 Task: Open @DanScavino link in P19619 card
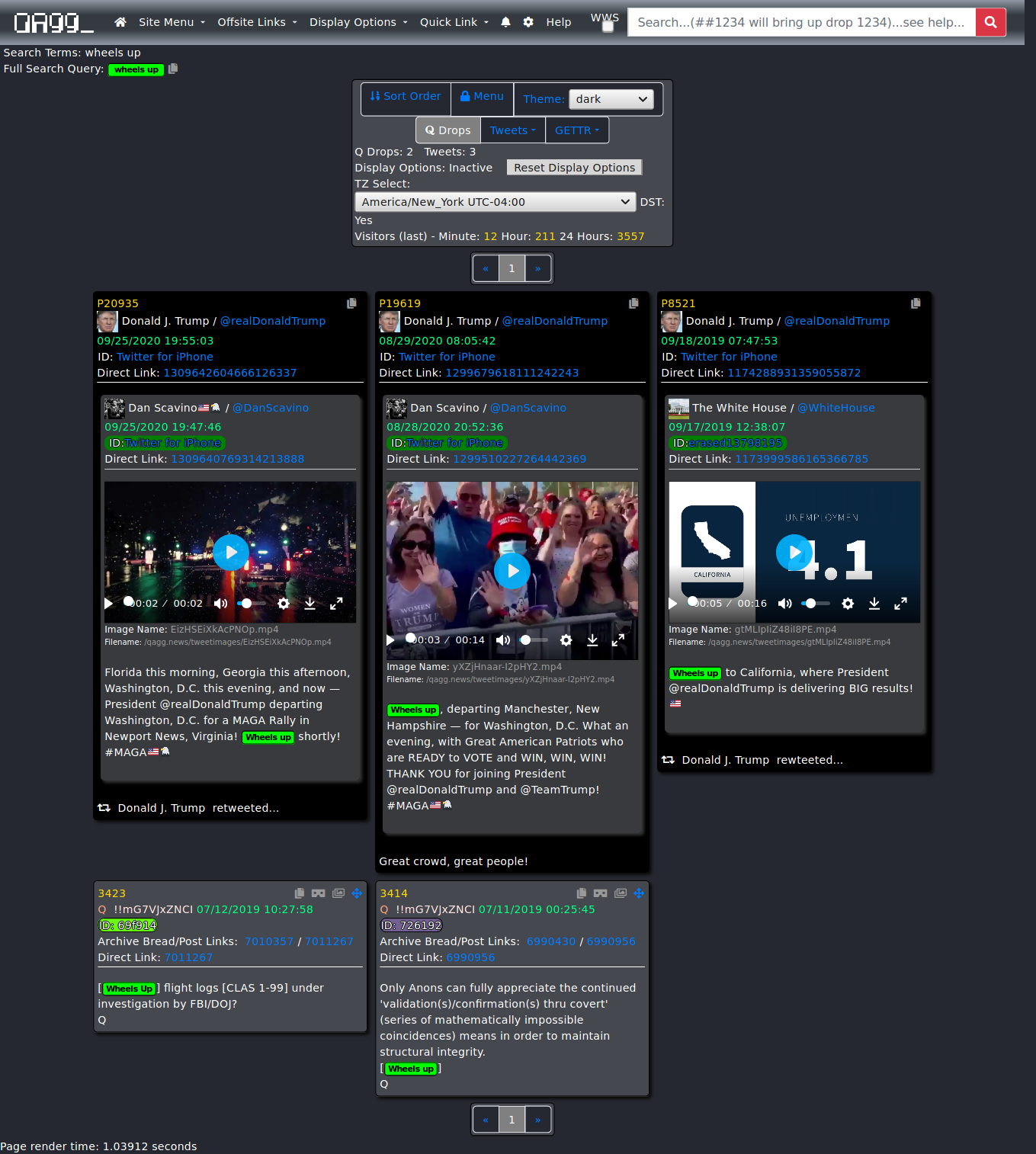[528, 408]
